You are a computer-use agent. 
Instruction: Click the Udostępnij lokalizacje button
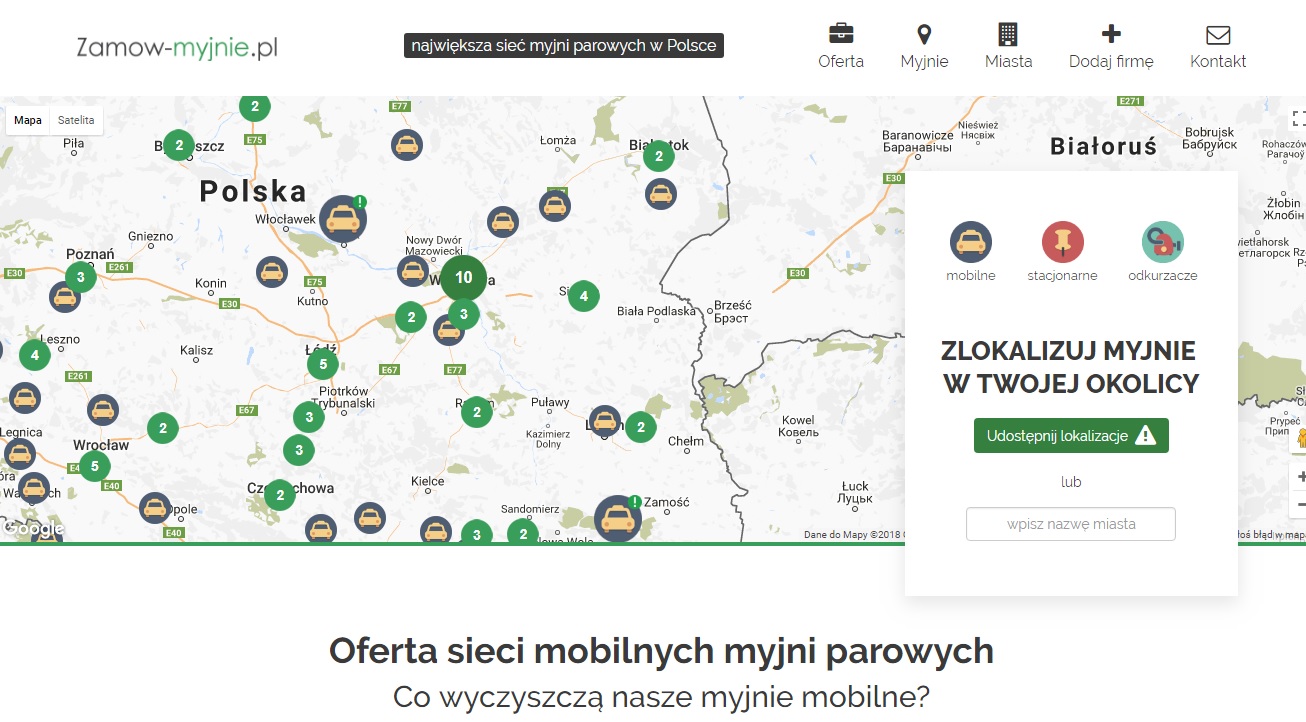coord(1071,436)
